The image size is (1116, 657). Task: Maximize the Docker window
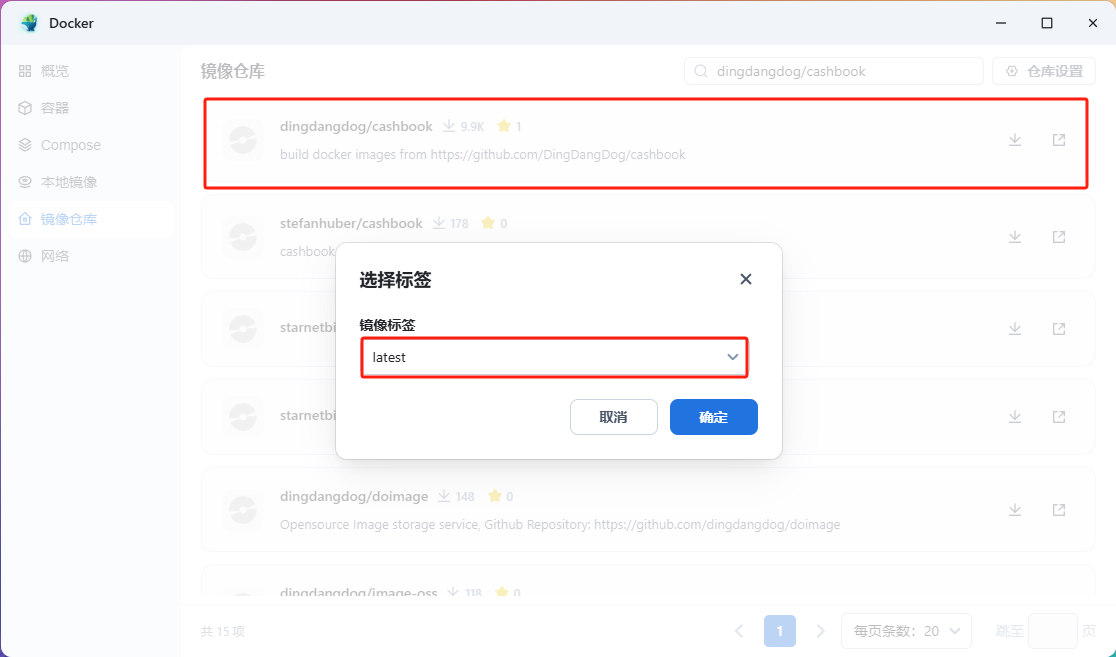(1047, 23)
